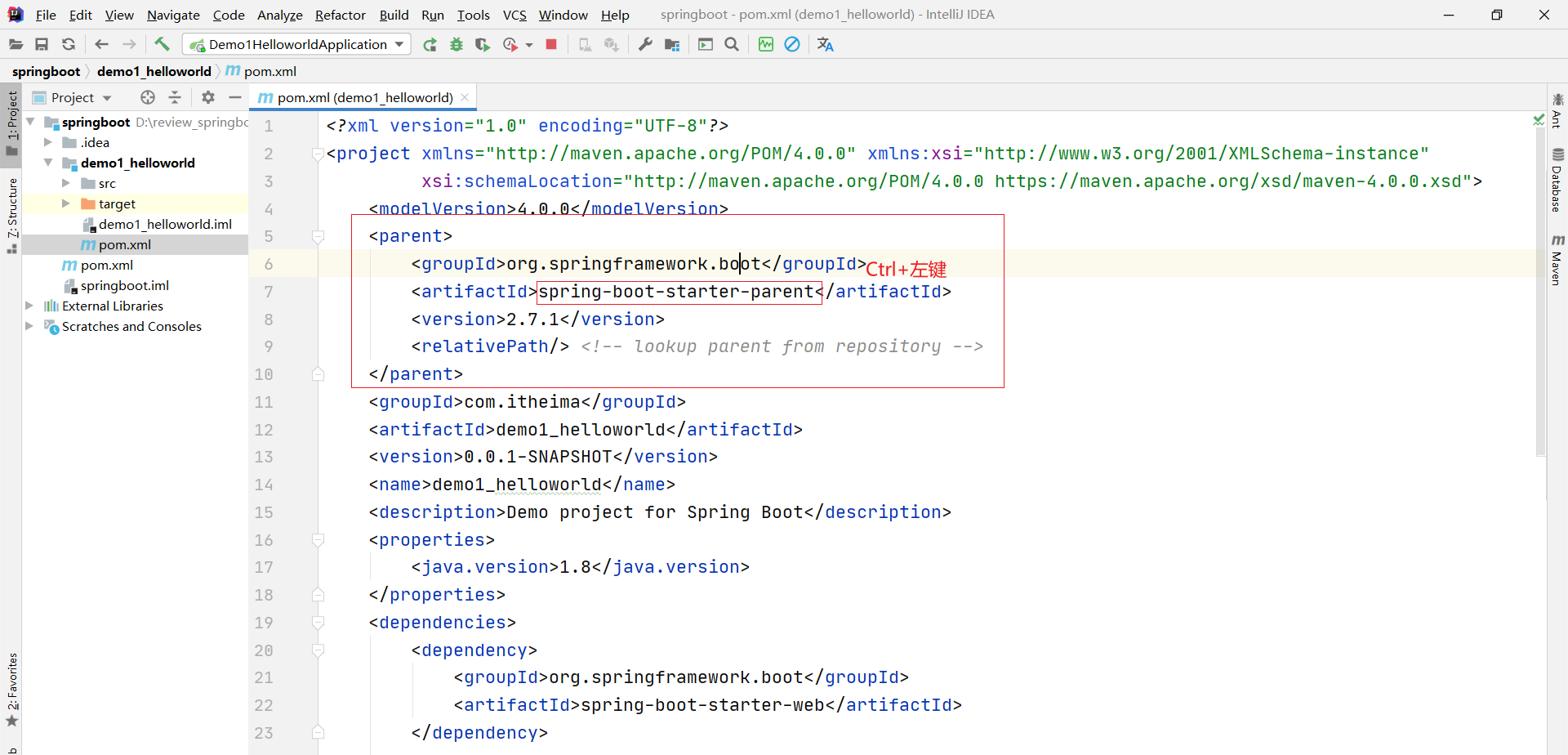This screenshot has height=755, width=1568.
Task: Start debugging with the bug icon
Action: coord(457,45)
